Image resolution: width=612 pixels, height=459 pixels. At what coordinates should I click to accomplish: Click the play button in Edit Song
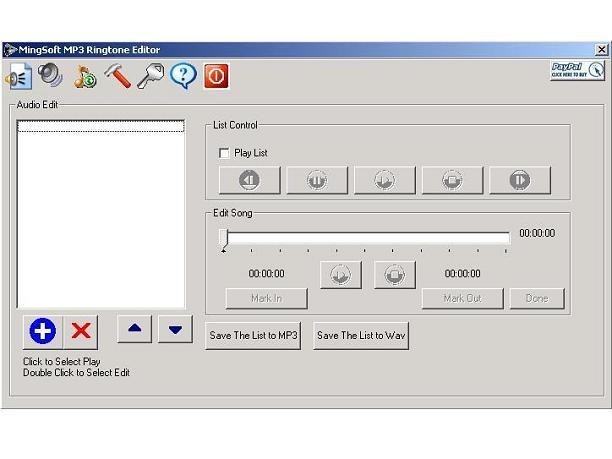[x=341, y=275]
